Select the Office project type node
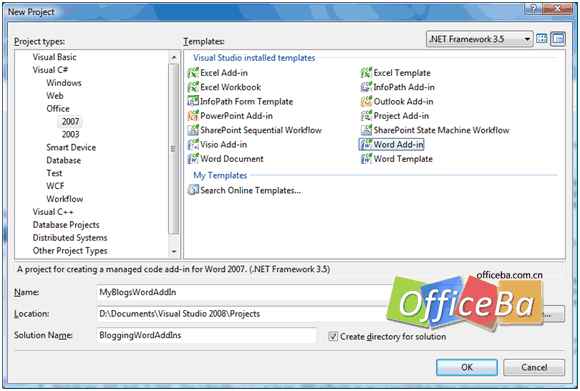This screenshot has height=391, width=580. [58, 109]
